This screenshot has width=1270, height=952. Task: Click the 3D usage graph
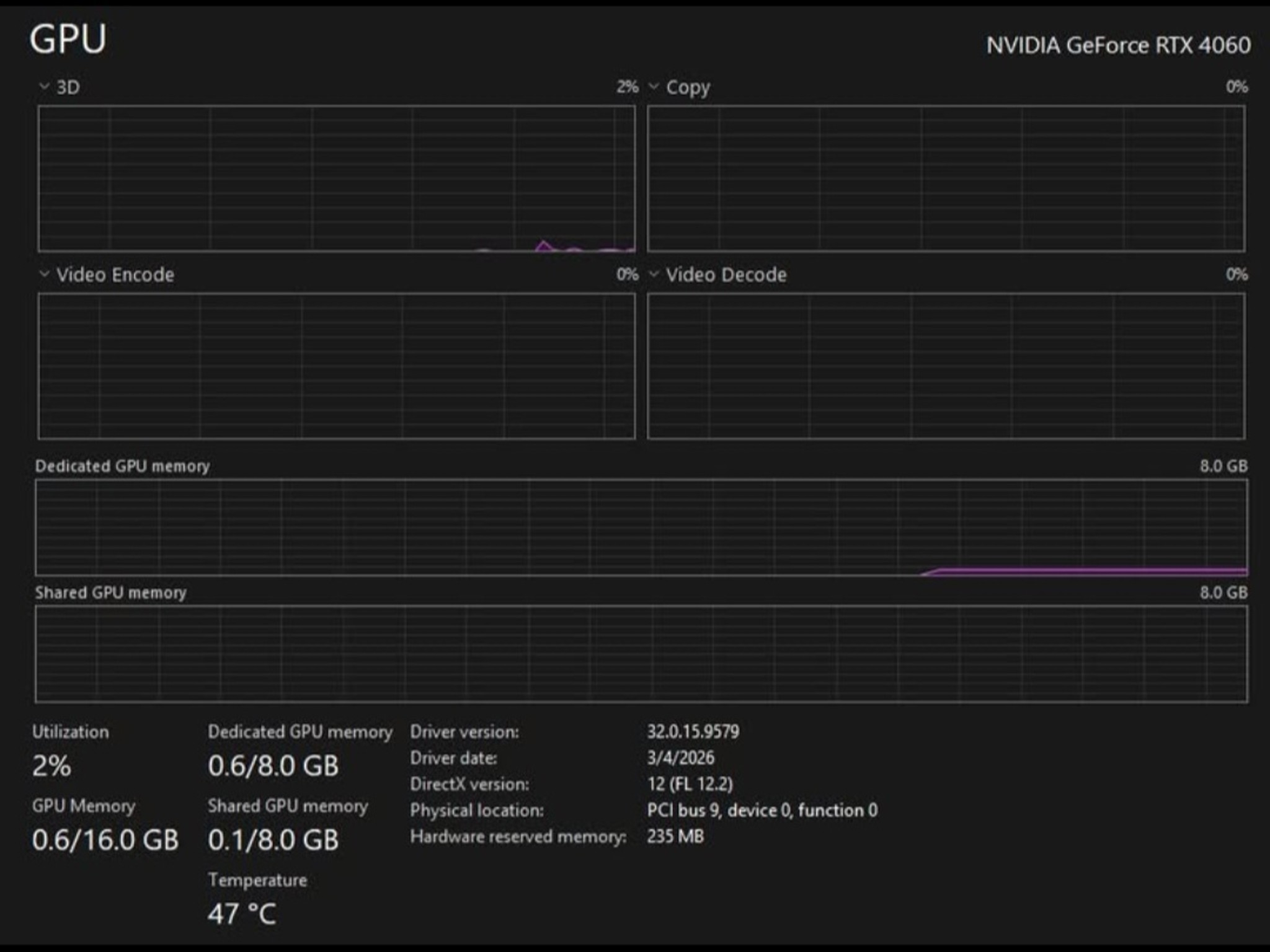(337, 178)
